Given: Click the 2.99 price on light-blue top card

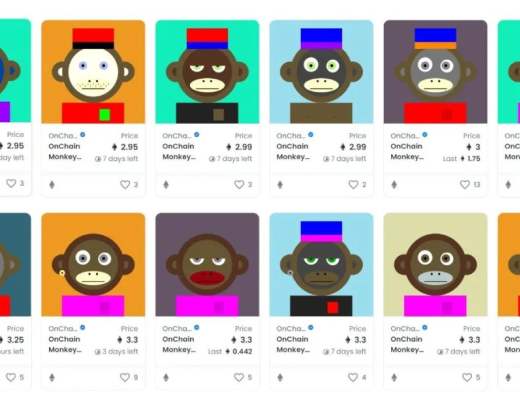Looking at the screenshot, I should tap(353, 147).
